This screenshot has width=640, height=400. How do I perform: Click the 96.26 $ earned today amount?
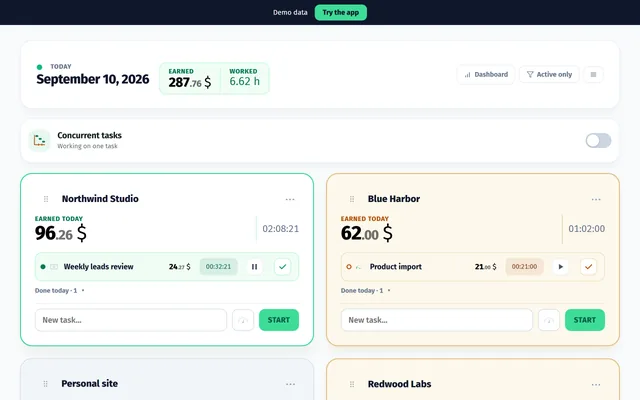pos(60,233)
